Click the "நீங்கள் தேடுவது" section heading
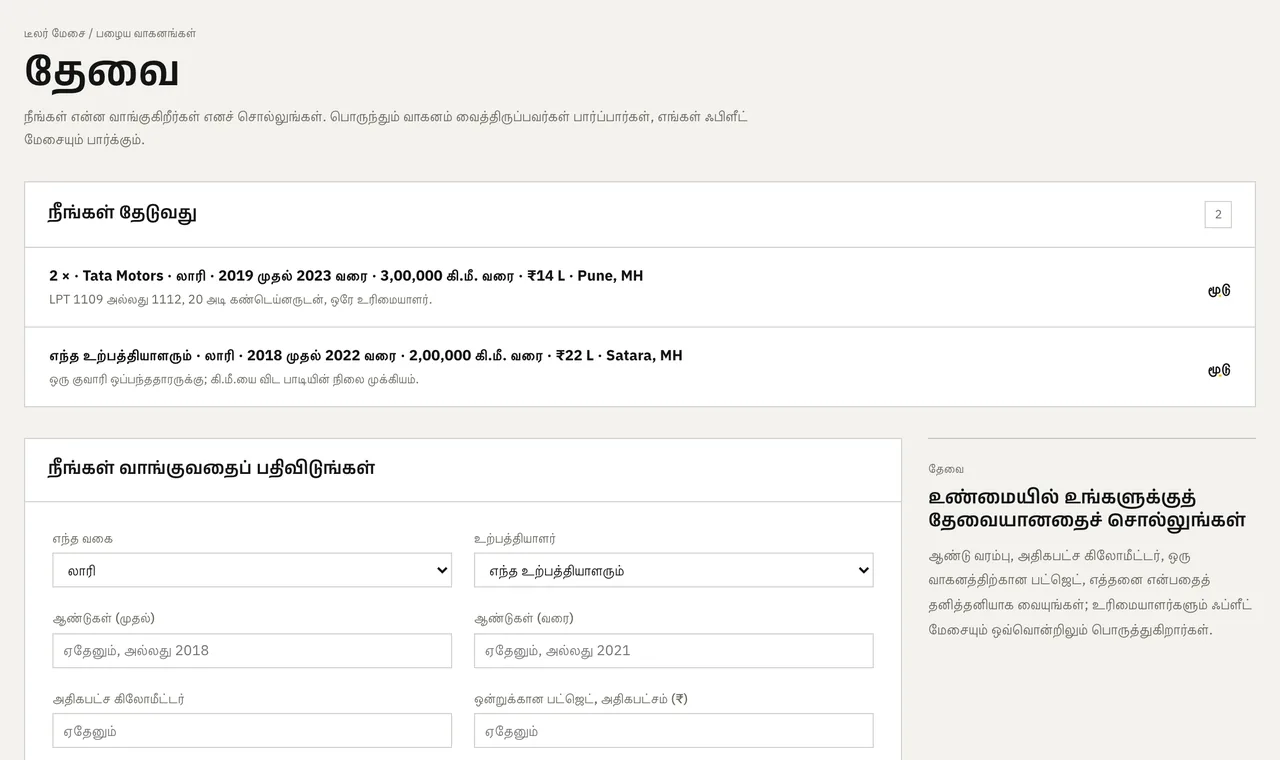This screenshot has width=1280, height=760. (122, 213)
